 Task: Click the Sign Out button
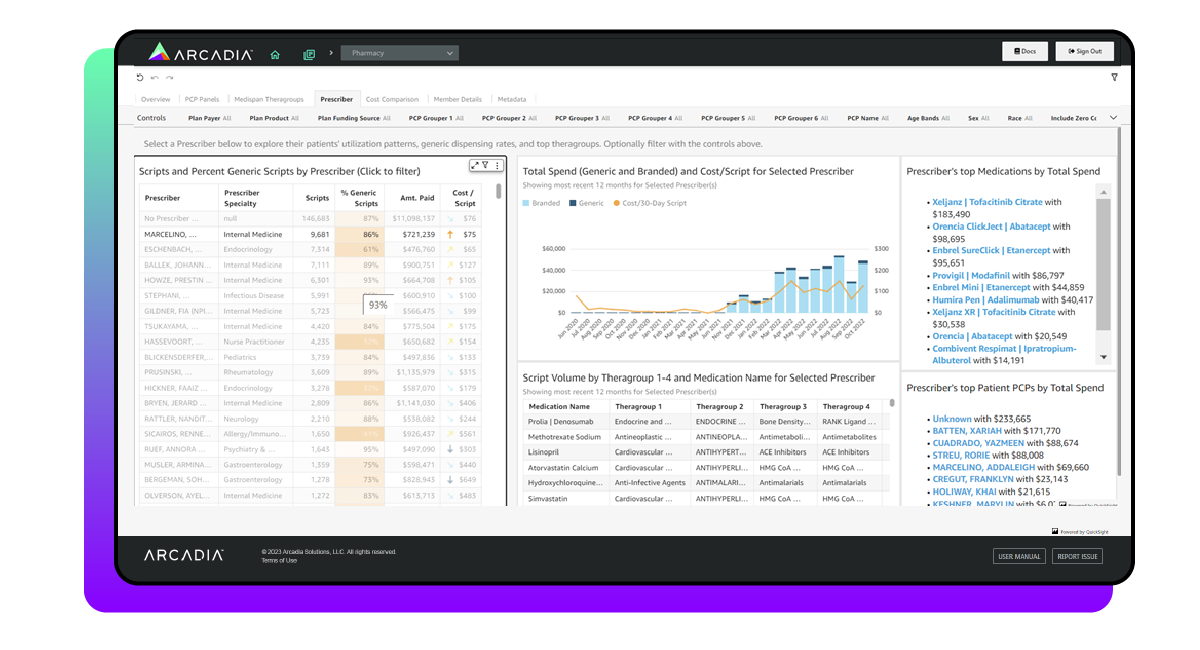(1084, 51)
